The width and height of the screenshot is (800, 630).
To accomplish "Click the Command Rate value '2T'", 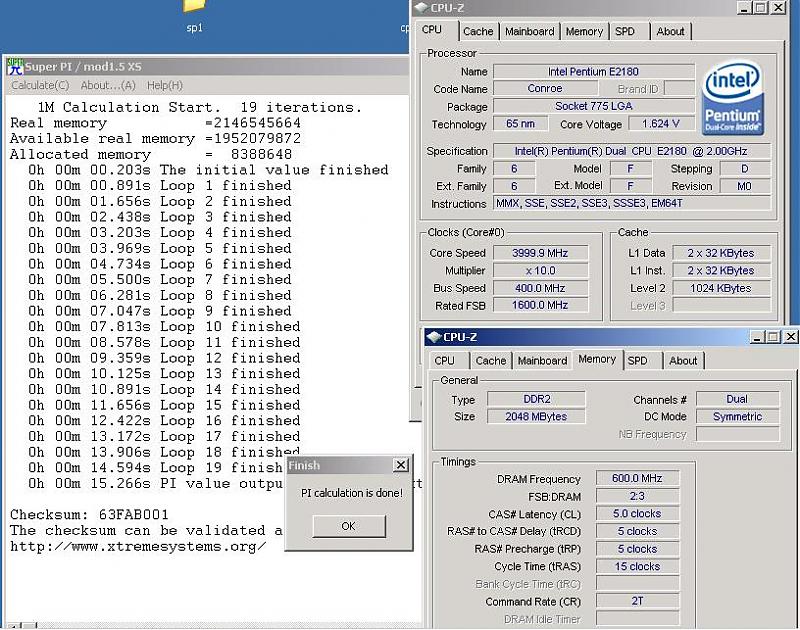I will pos(637,601).
